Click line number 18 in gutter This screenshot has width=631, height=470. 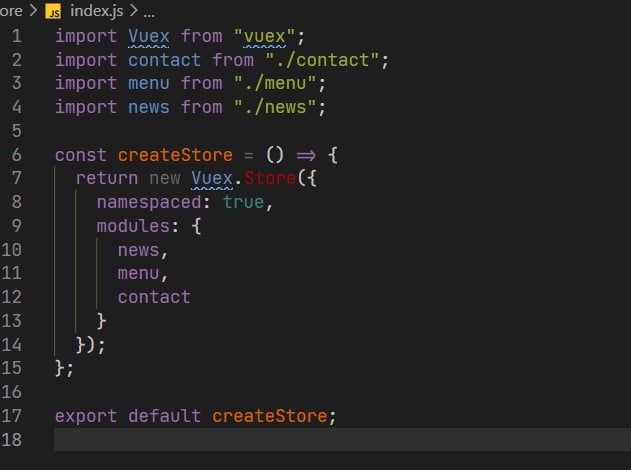[11, 439]
